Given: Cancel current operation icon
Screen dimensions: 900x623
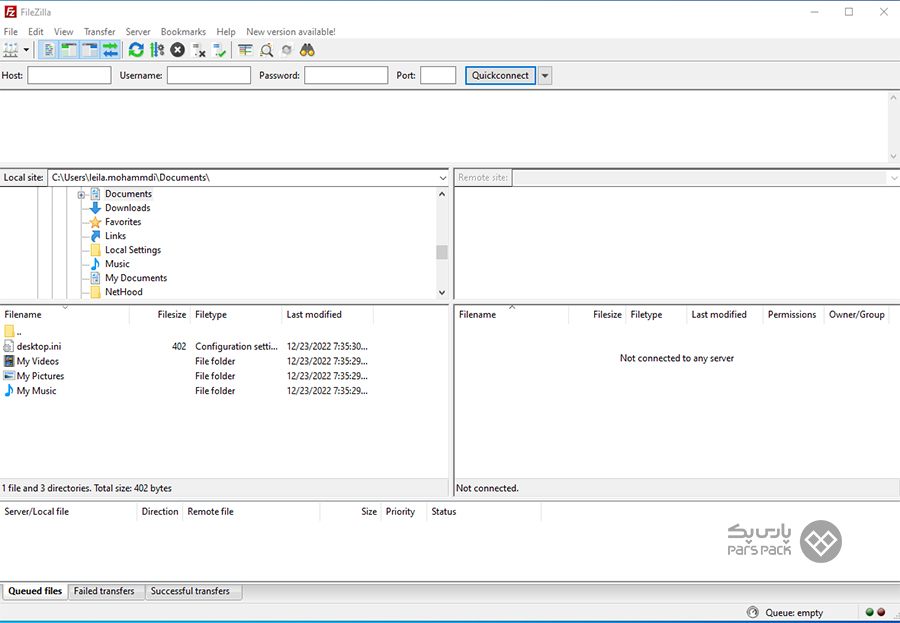Looking at the screenshot, I should [x=178, y=51].
